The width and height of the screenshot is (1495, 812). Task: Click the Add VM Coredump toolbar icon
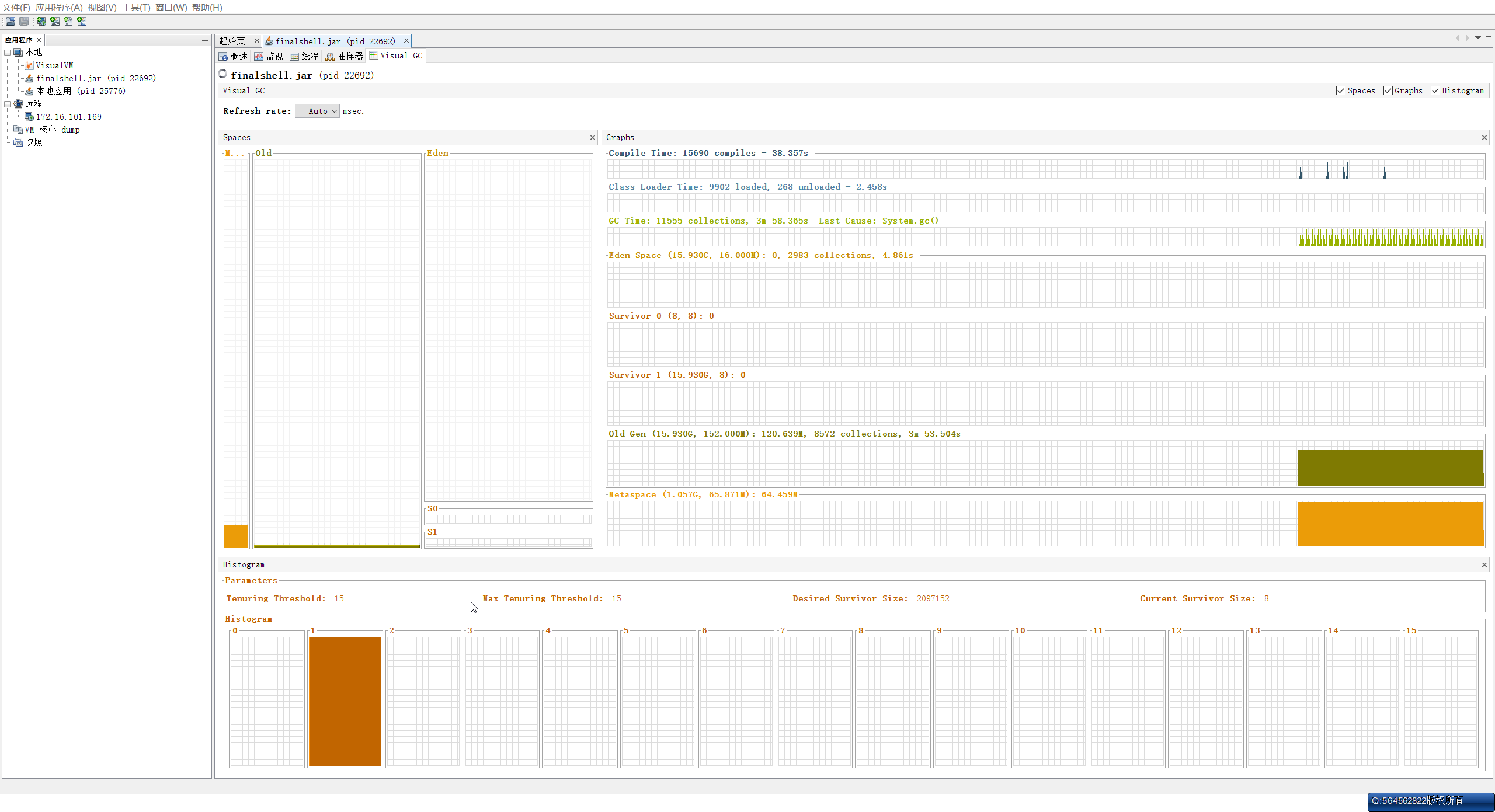coord(68,22)
